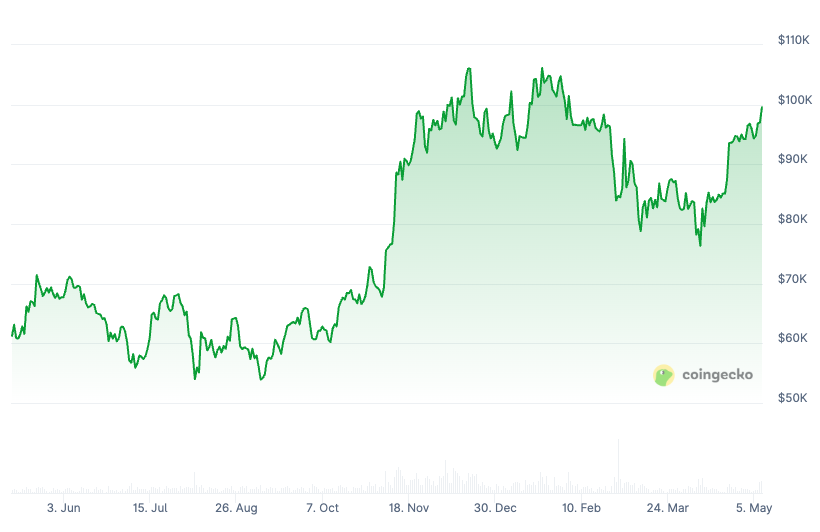Image resolution: width=820 pixels, height=532 pixels.
Task: Click the 10. Feb date label
Action: 582,508
